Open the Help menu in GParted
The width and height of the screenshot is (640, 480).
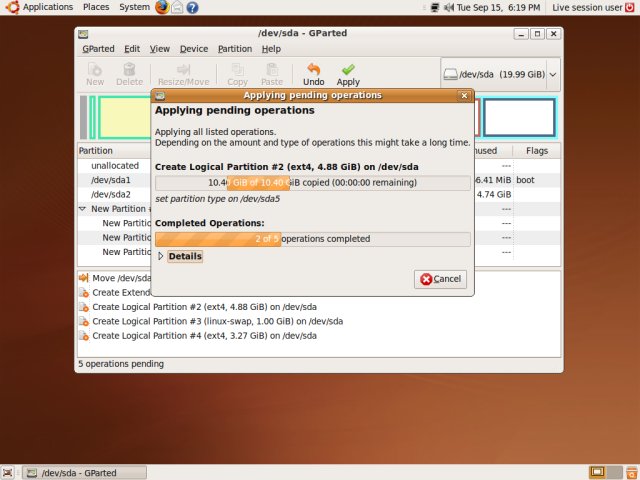(271, 49)
